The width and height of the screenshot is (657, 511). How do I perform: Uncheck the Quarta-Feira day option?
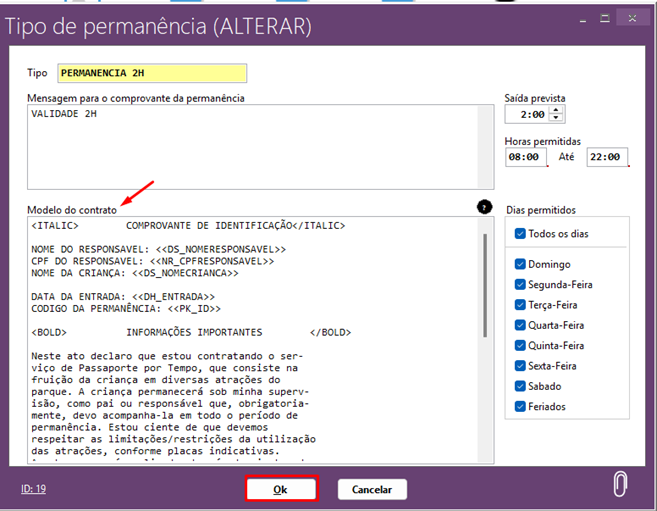click(520, 325)
